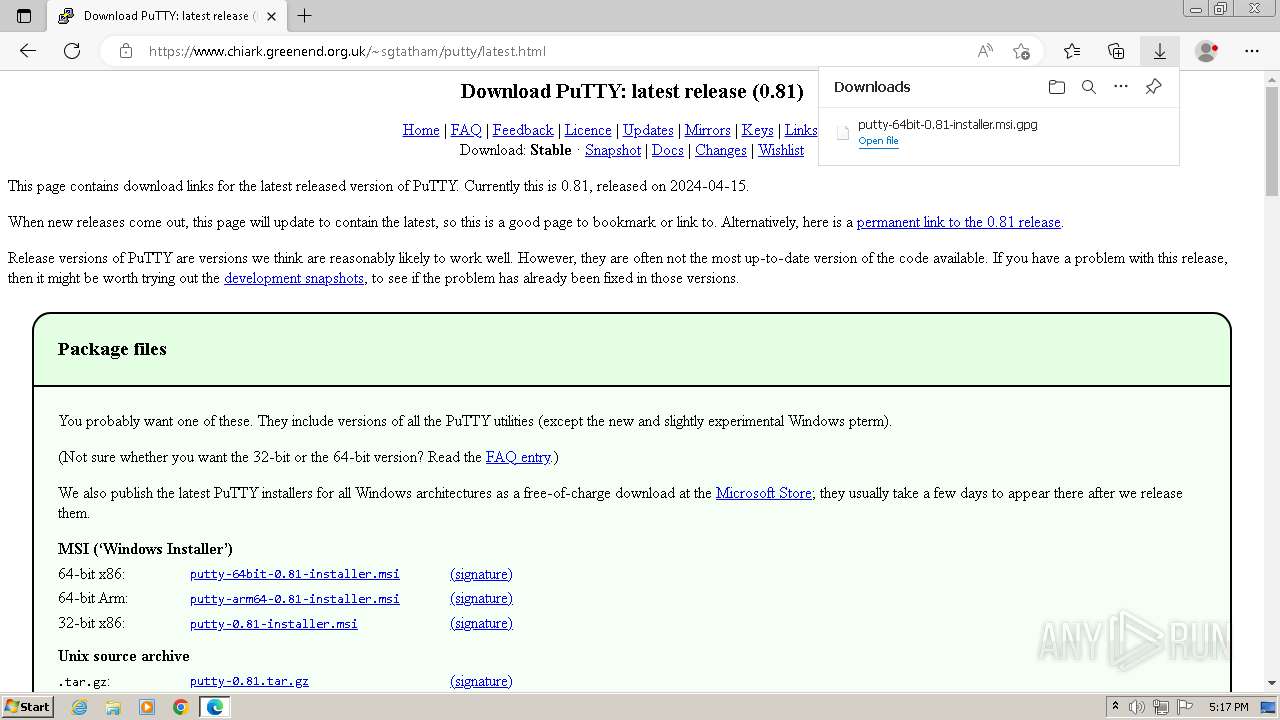Select the putty-64bit-0.81-installer.msi.gpg download entry
This screenshot has width=1280, height=720.
pos(998,132)
